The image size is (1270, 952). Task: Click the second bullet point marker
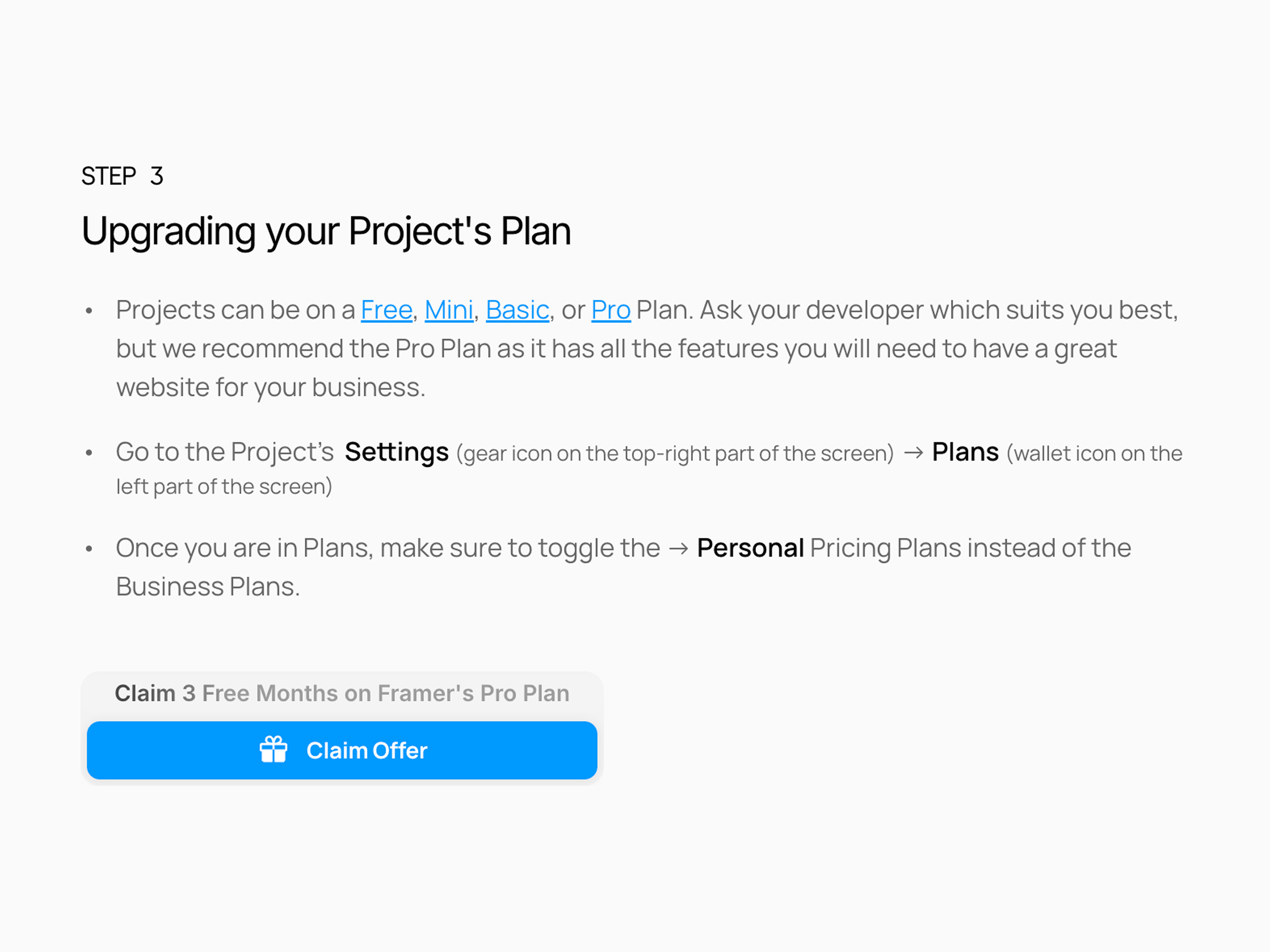click(89, 453)
